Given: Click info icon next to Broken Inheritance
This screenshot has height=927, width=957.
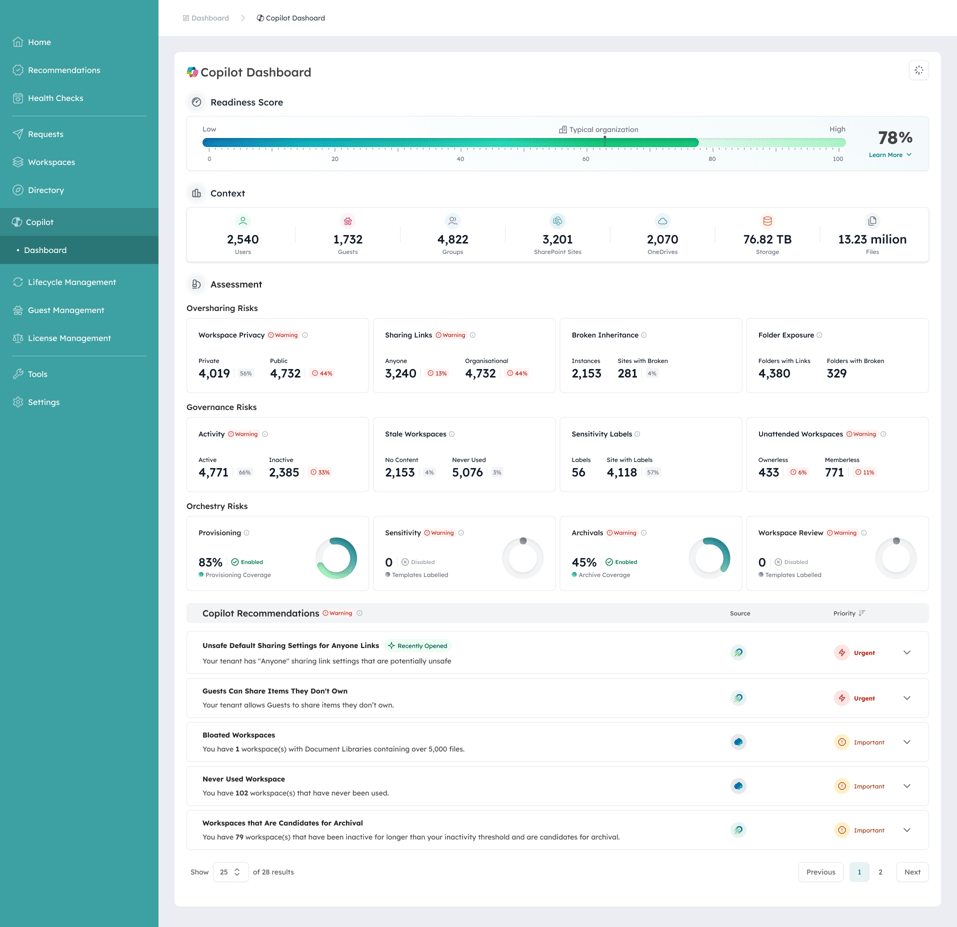Looking at the screenshot, I should coord(644,335).
